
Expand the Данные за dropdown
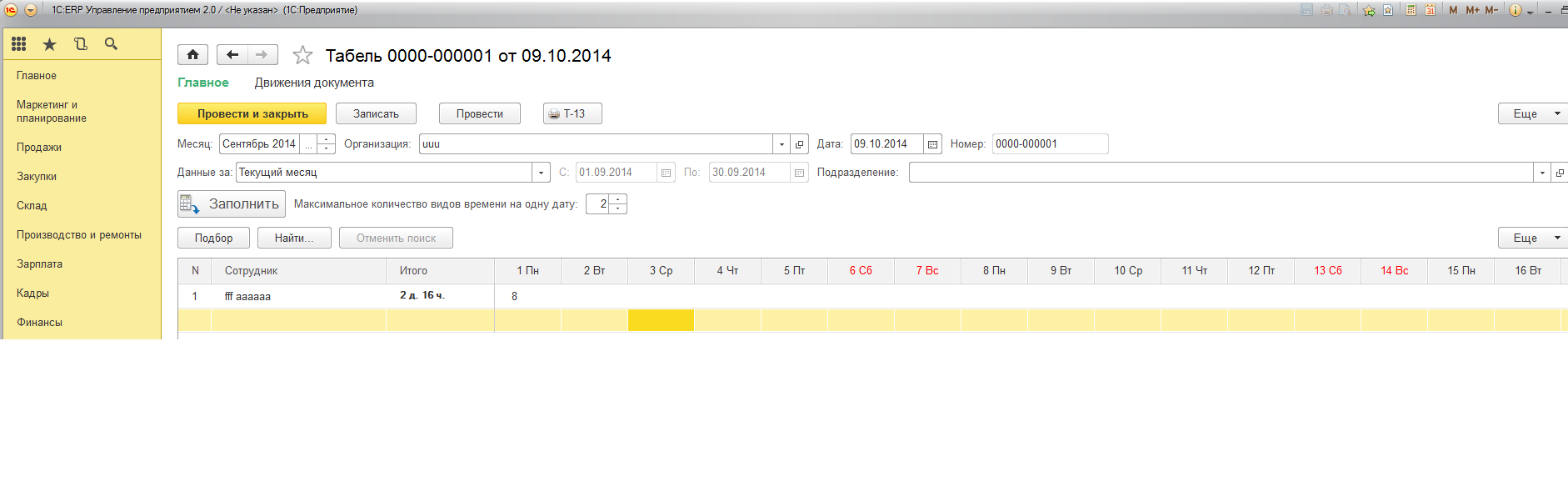(542, 173)
